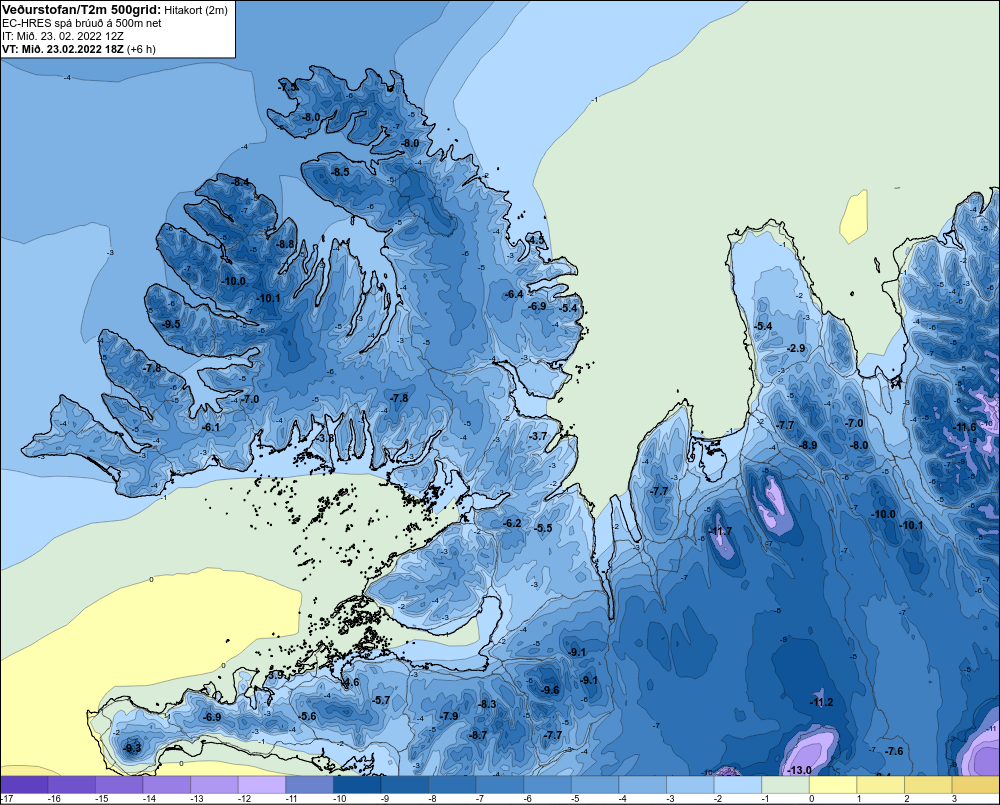Click the 3 label on the color scale
1000x805 pixels.
(954, 799)
